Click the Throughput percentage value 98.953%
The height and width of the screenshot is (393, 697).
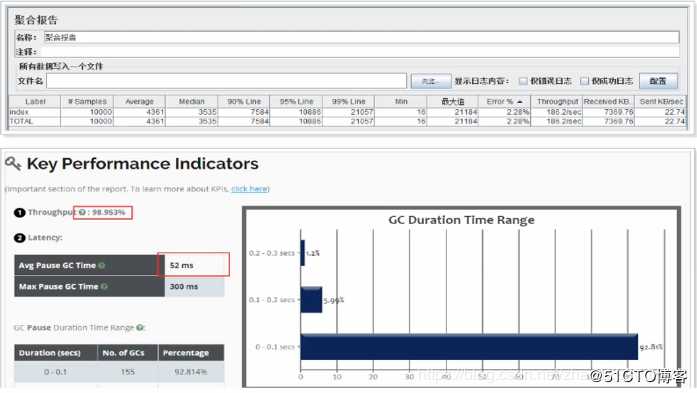click(109, 213)
